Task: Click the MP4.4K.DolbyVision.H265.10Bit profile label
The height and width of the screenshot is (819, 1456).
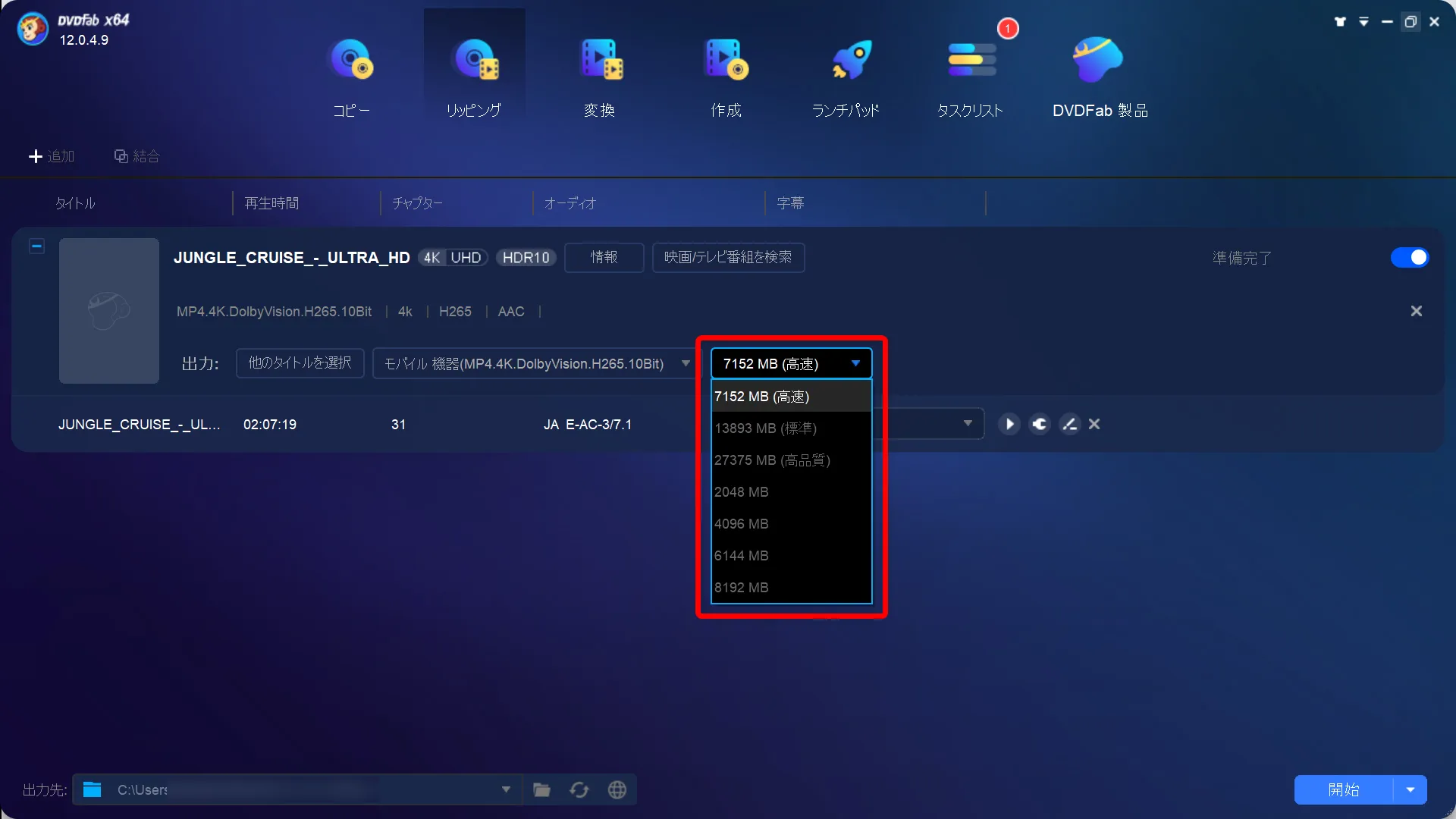Action: (x=275, y=312)
